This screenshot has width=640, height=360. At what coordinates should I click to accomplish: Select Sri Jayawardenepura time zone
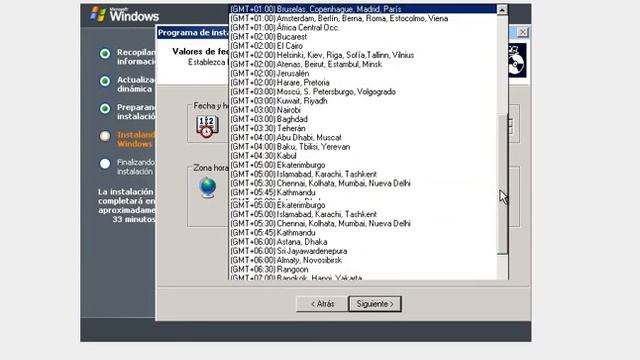coord(362,251)
